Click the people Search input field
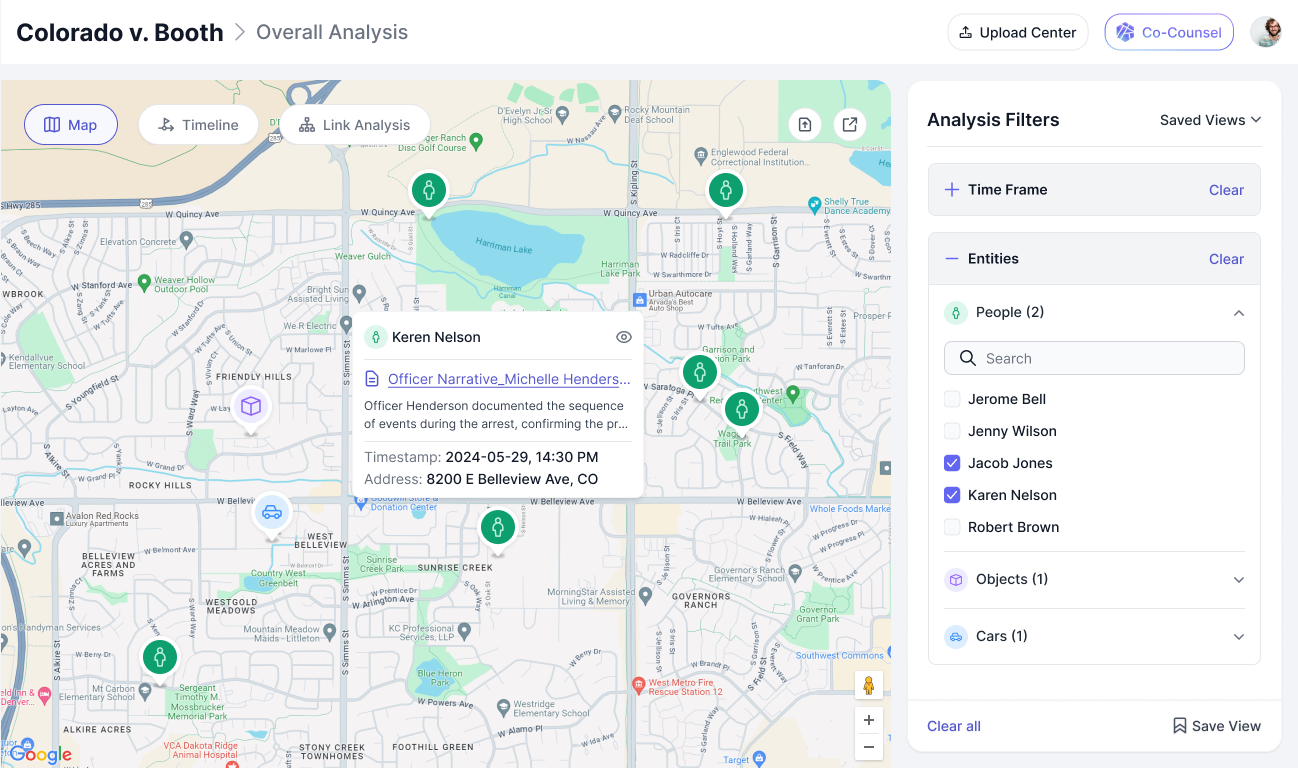The image size is (1298, 768). point(1094,358)
